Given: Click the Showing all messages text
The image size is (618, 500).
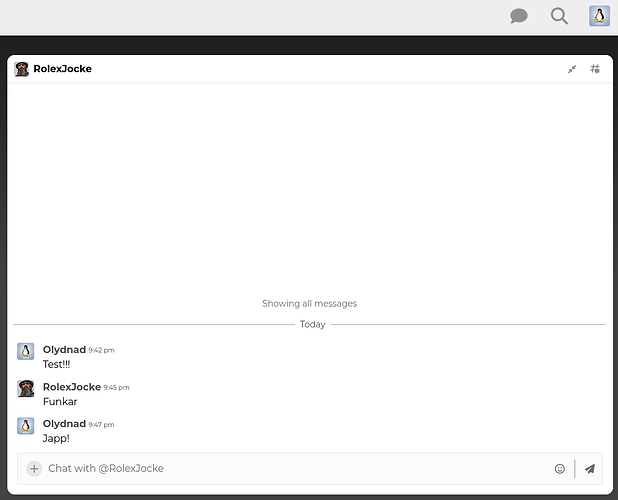Looking at the screenshot, I should tap(309, 303).
